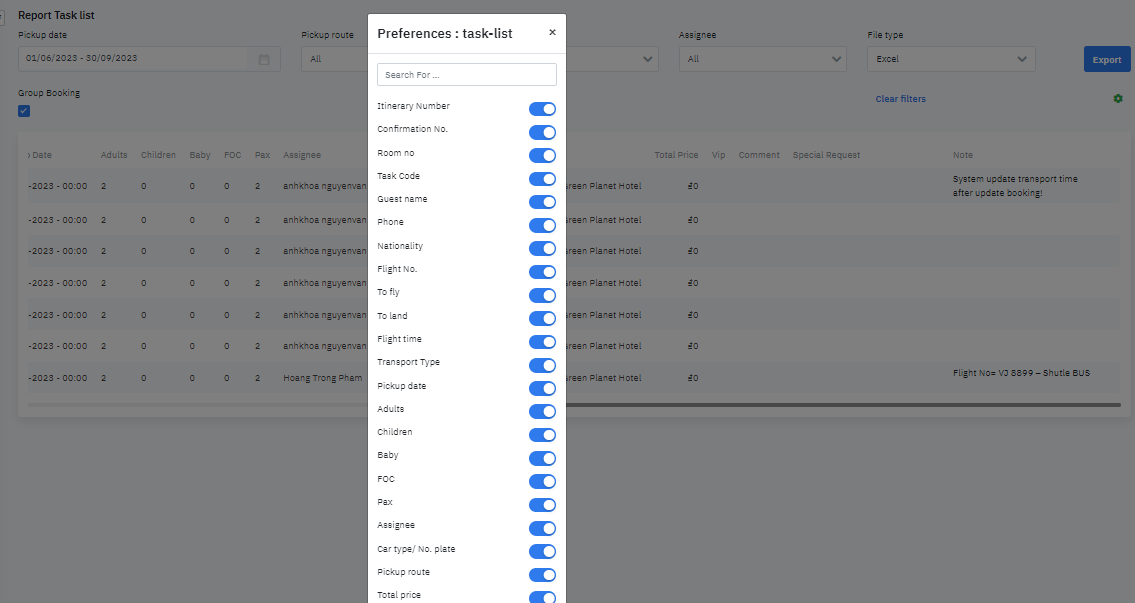Turn off the Guest name toggle
This screenshot has width=1135, height=603.
pyautogui.click(x=542, y=202)
